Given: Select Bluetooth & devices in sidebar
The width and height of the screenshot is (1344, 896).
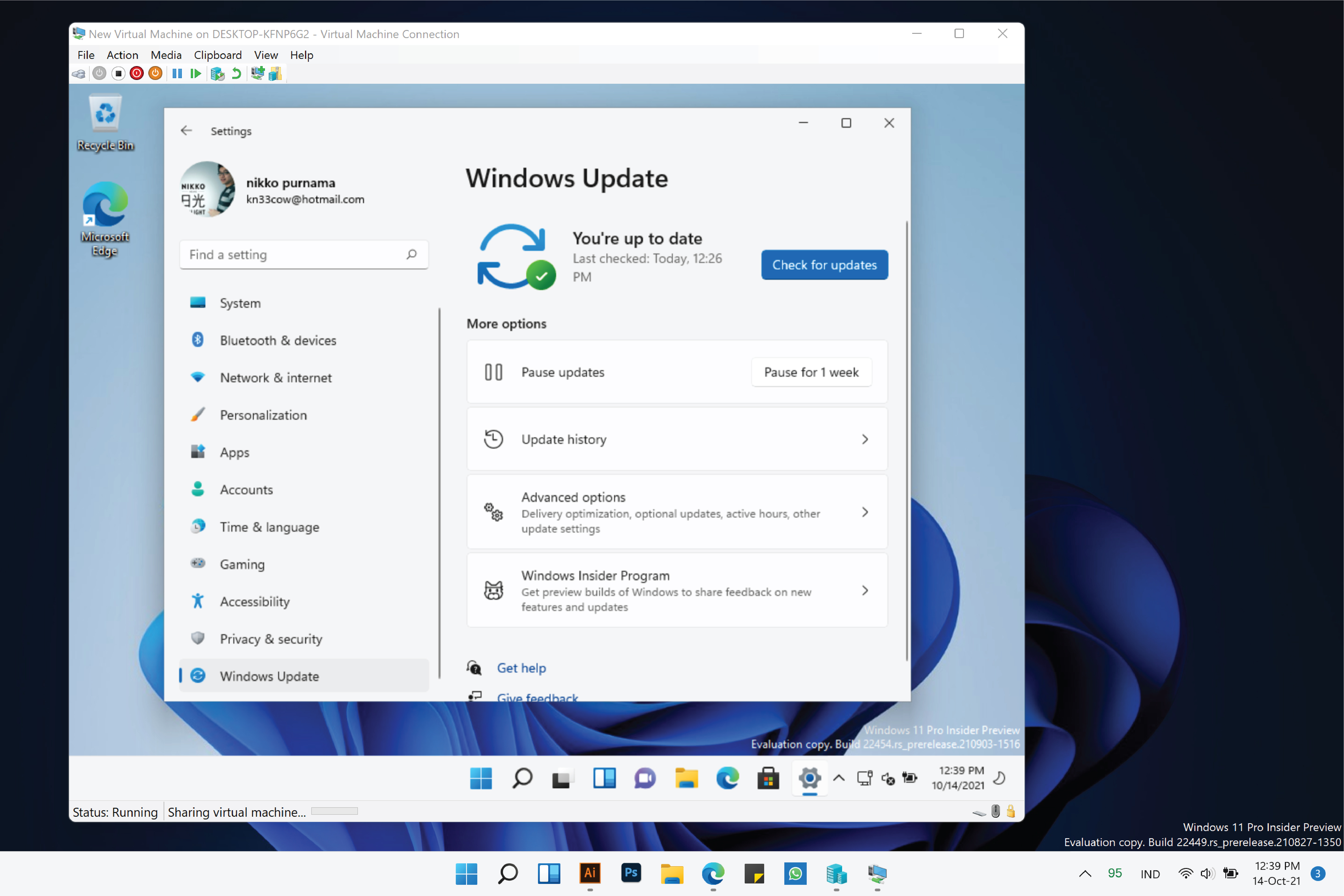Looking at the screenshot, I should [x=304, y=341].
